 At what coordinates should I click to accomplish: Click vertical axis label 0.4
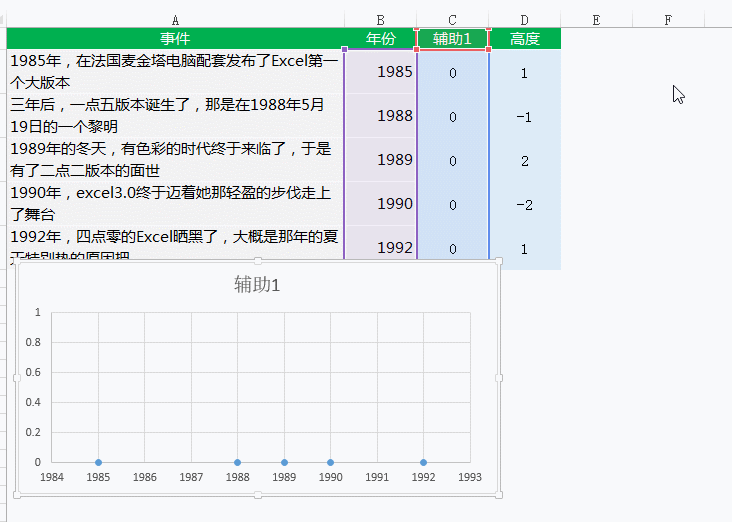[x=33, y=402]
